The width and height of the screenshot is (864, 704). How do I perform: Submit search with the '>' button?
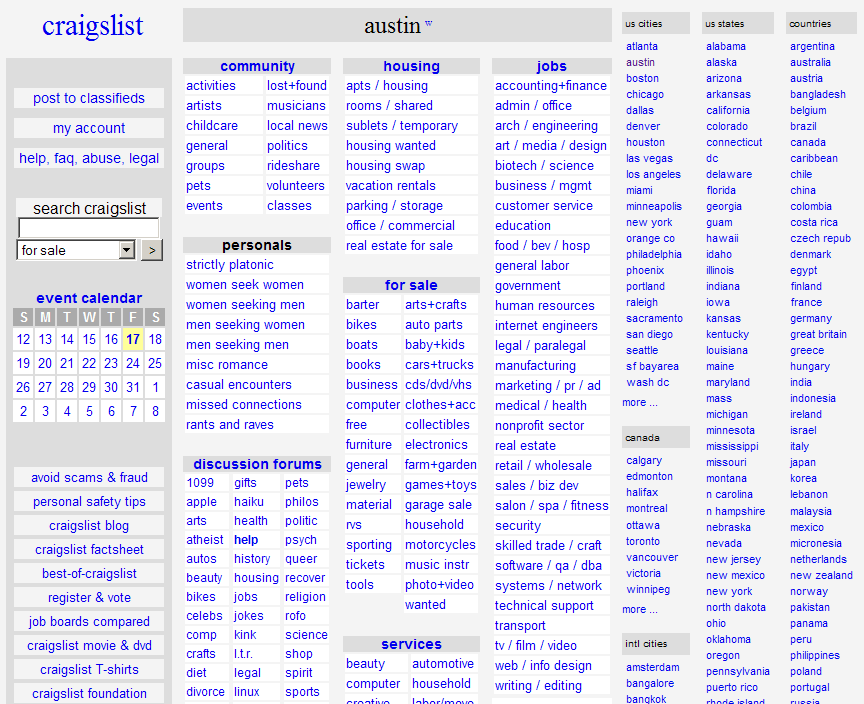152,251
